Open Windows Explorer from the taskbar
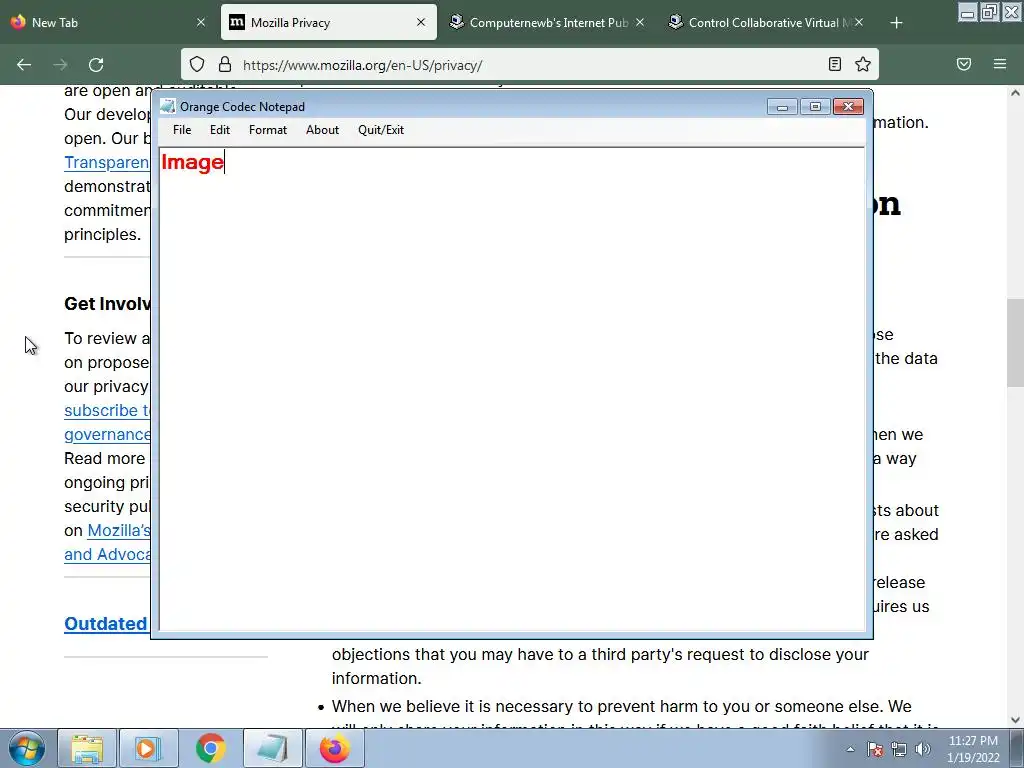Viewport: 1024px width, 768px height. tap(87, 748)
